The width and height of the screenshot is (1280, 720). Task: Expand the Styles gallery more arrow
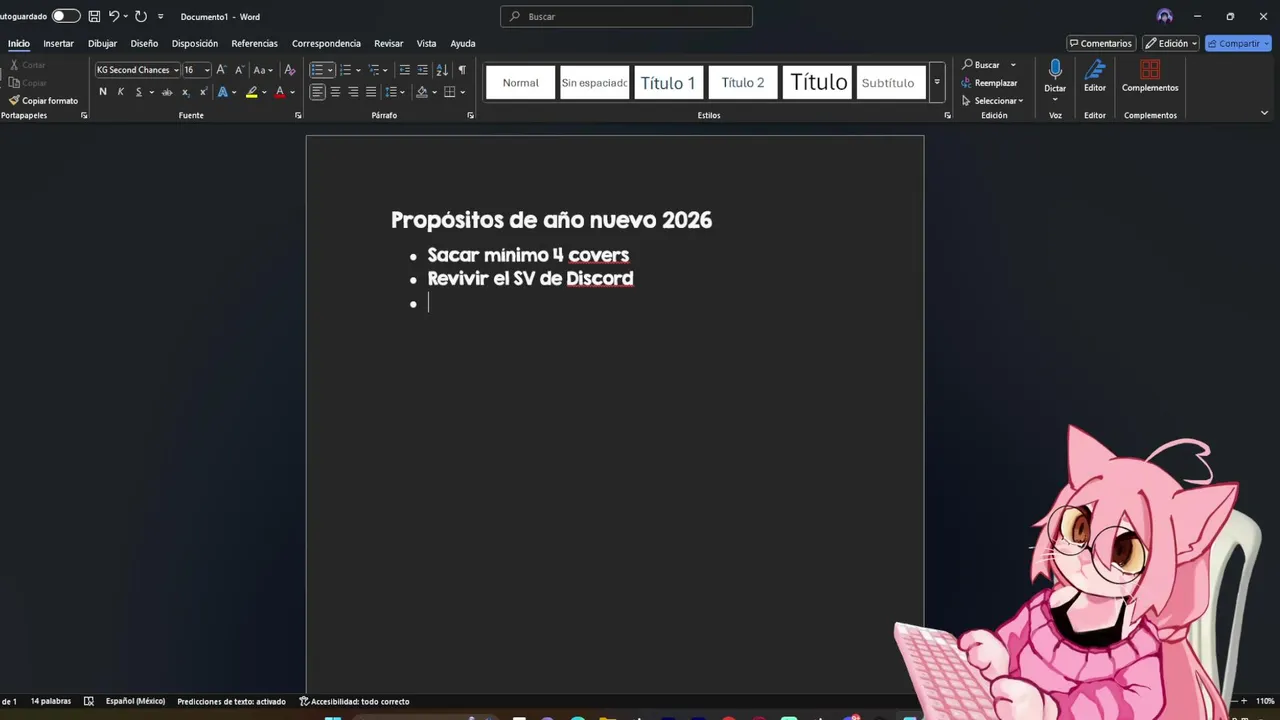pos(937,83)
